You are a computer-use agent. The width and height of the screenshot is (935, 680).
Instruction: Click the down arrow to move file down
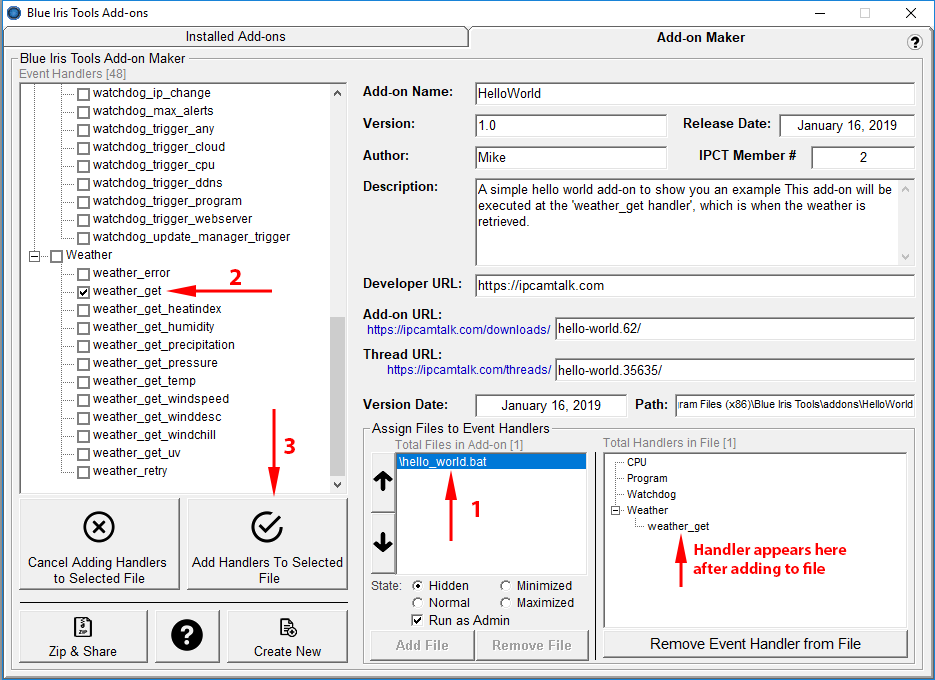pyautogui.click(x=383, y=542)
